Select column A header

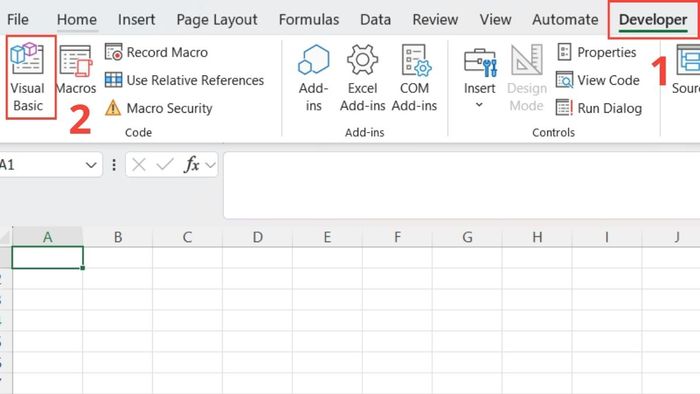[47, 237]
